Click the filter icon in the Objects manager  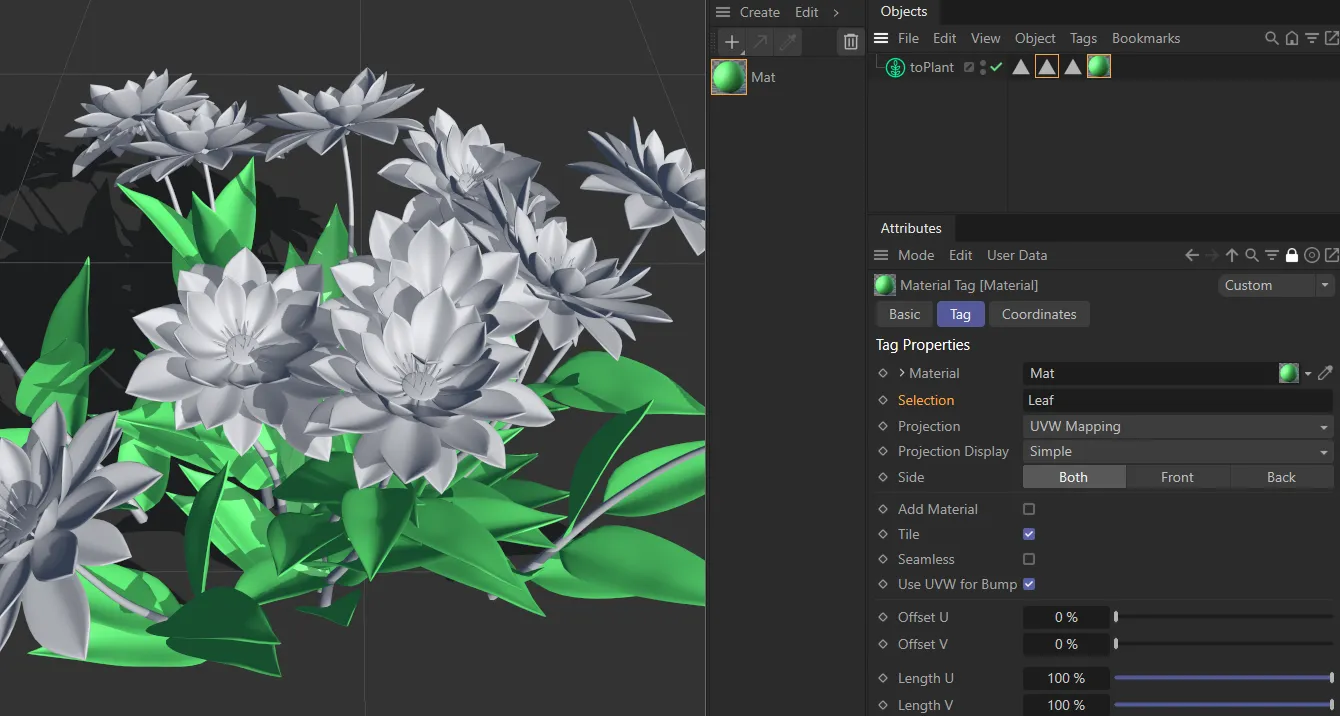pos(1312,38)
